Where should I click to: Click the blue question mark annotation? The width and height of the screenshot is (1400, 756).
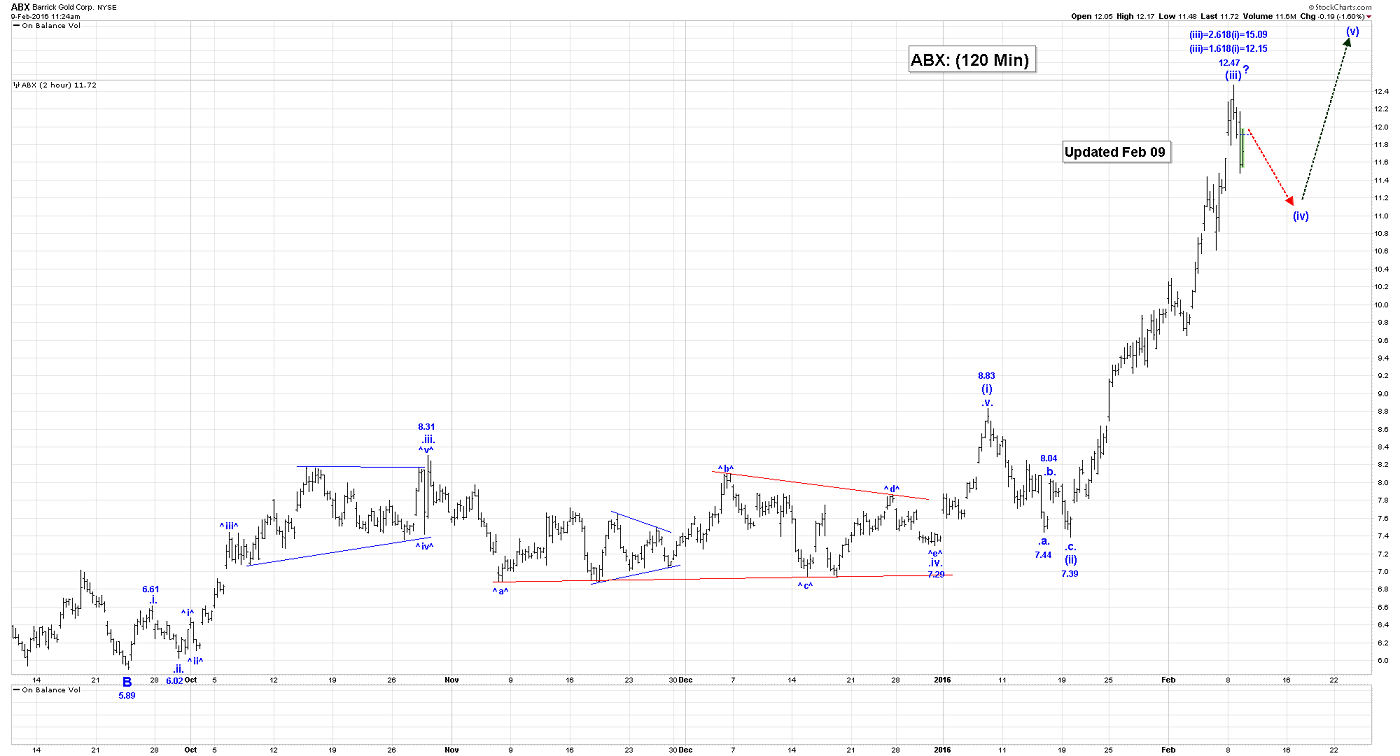click(x=1246, y=69)
